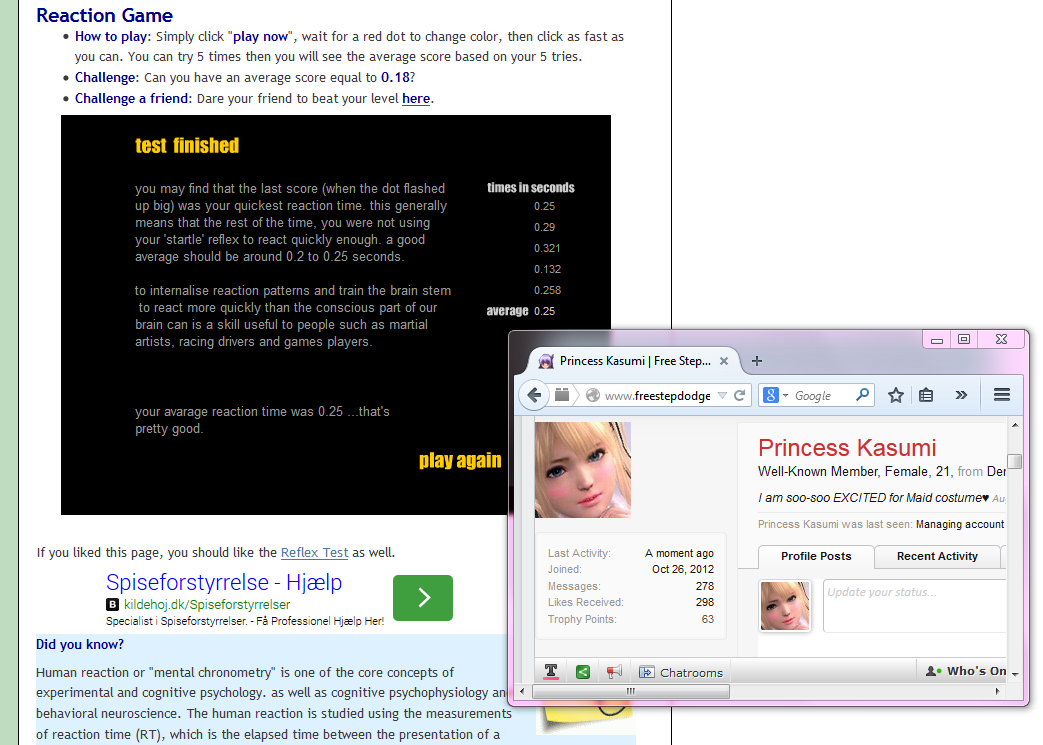Minimize the Firefox window
The image size is (1043, 745).
937,339
